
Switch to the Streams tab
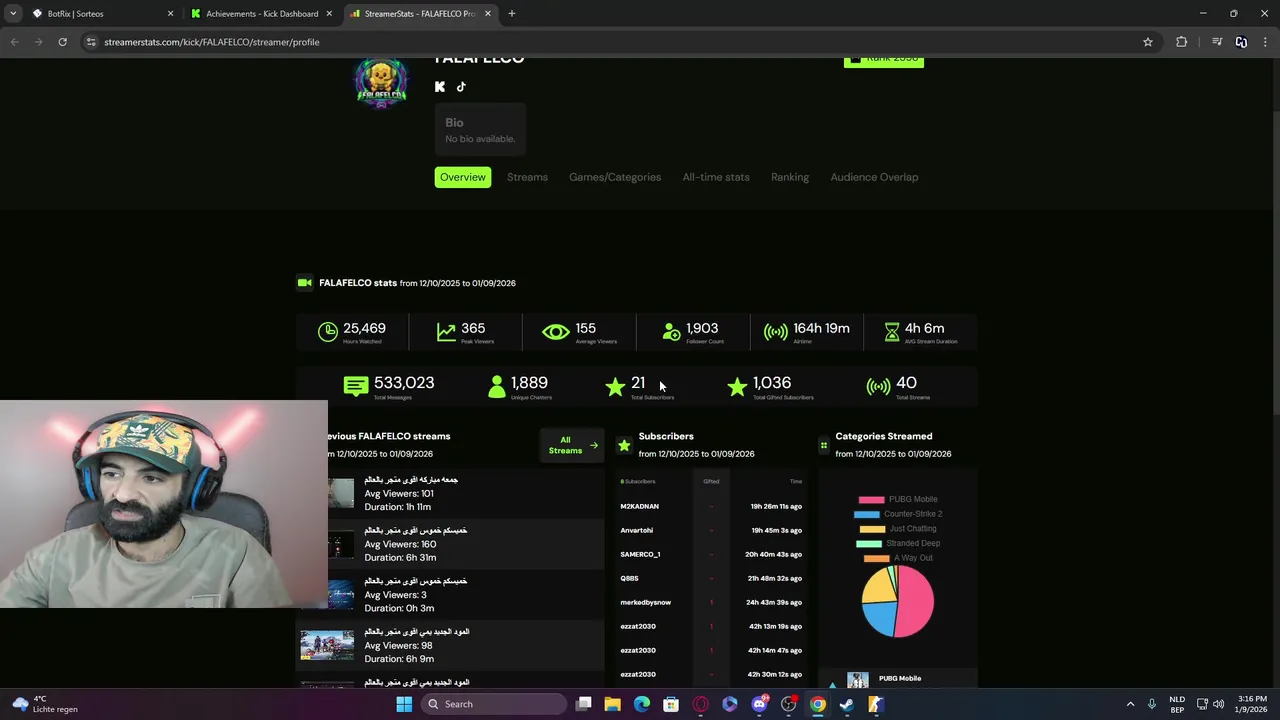click(x=527, y=177)
